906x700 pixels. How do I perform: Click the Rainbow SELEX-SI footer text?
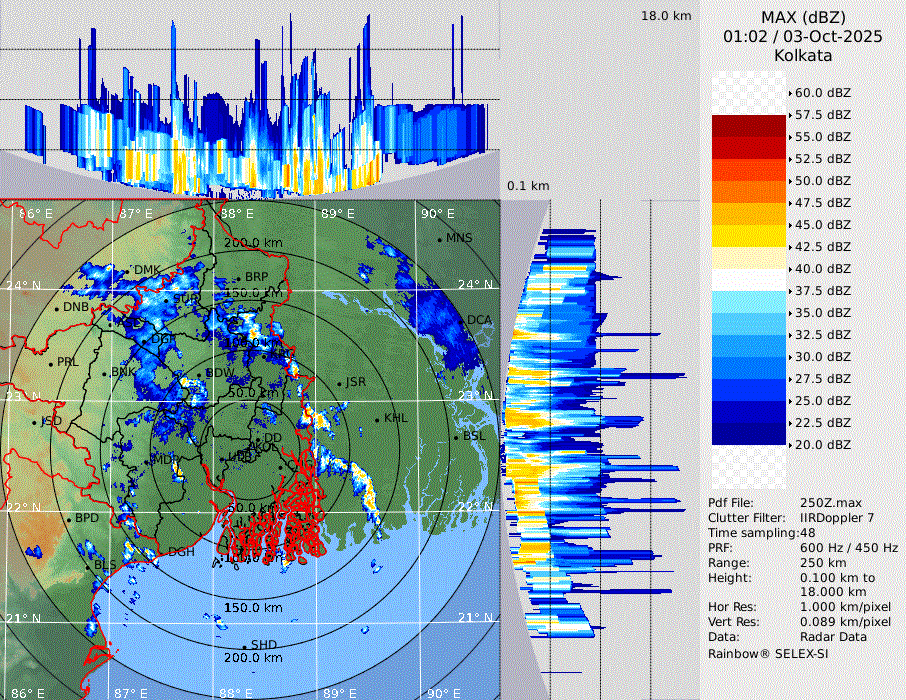[768, 653]
